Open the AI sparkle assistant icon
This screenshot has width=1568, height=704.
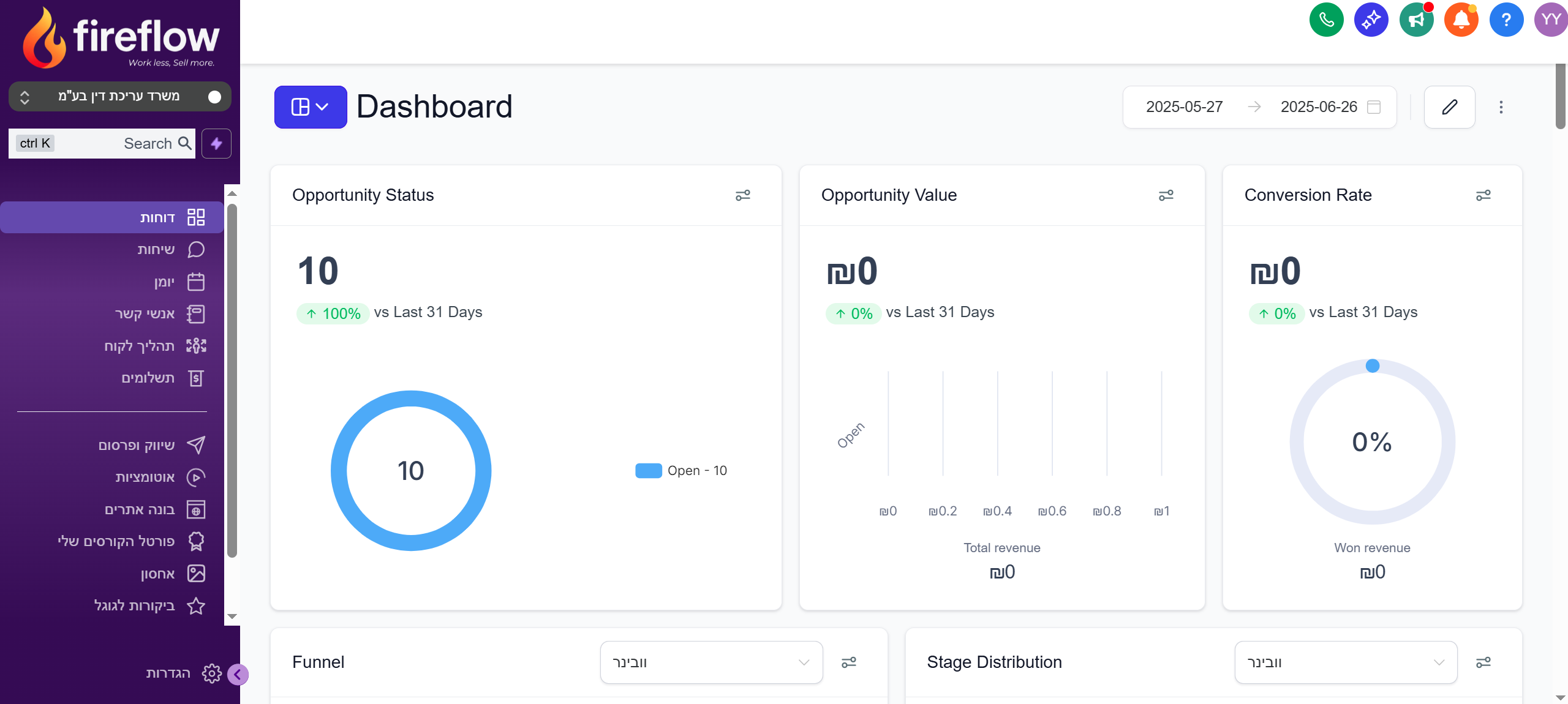1371,20
